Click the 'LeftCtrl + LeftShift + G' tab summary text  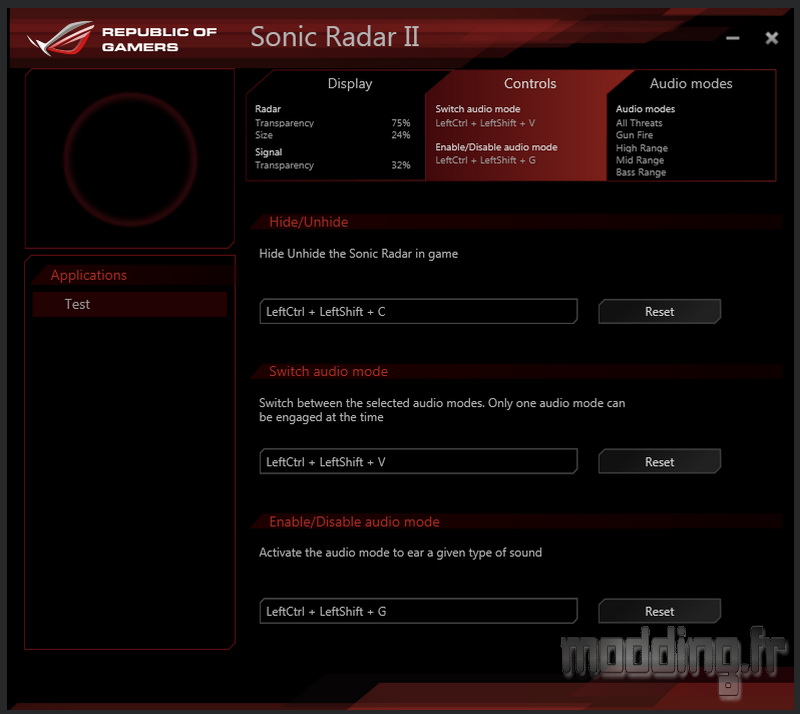click(x=485, y=160)
